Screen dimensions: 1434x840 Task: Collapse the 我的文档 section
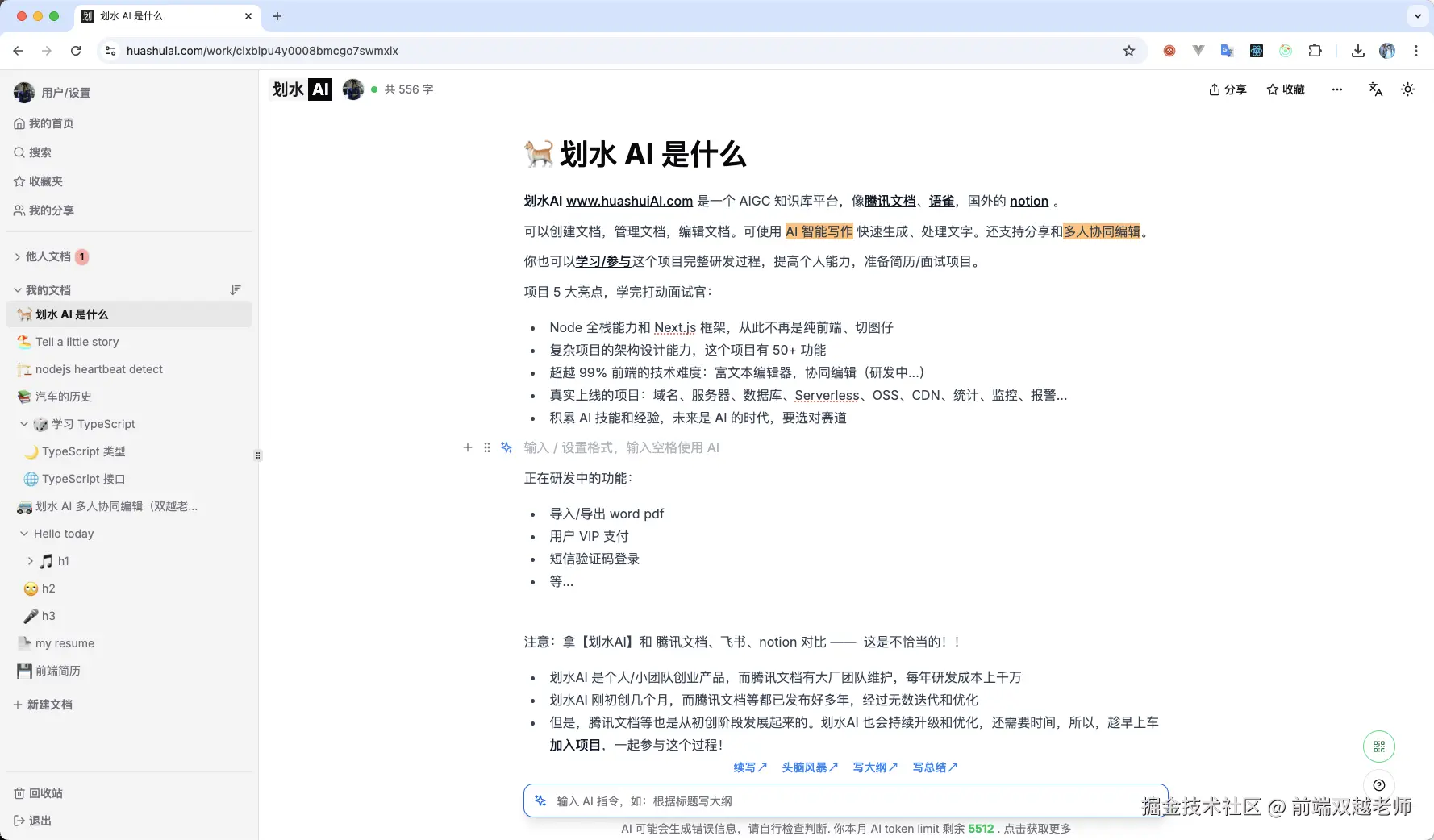click(x=16, y=289)
